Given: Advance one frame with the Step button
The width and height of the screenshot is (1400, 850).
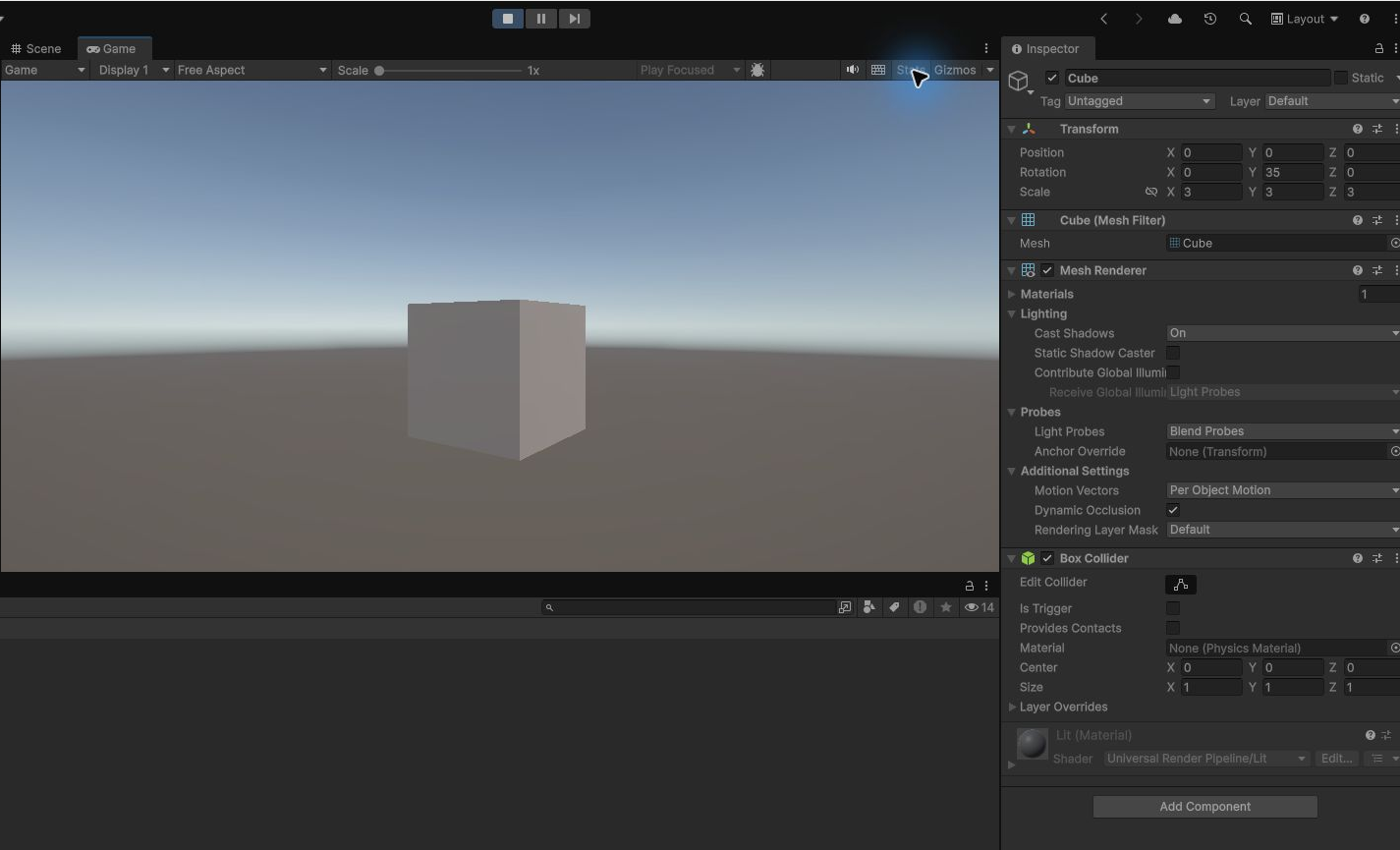Looking at the screenshot, I should coord(575,19).
